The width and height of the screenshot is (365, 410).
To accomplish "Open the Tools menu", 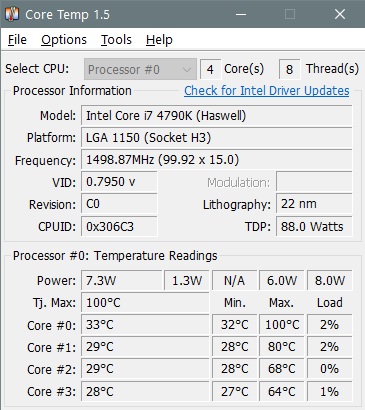I will (x=116, y=40).
